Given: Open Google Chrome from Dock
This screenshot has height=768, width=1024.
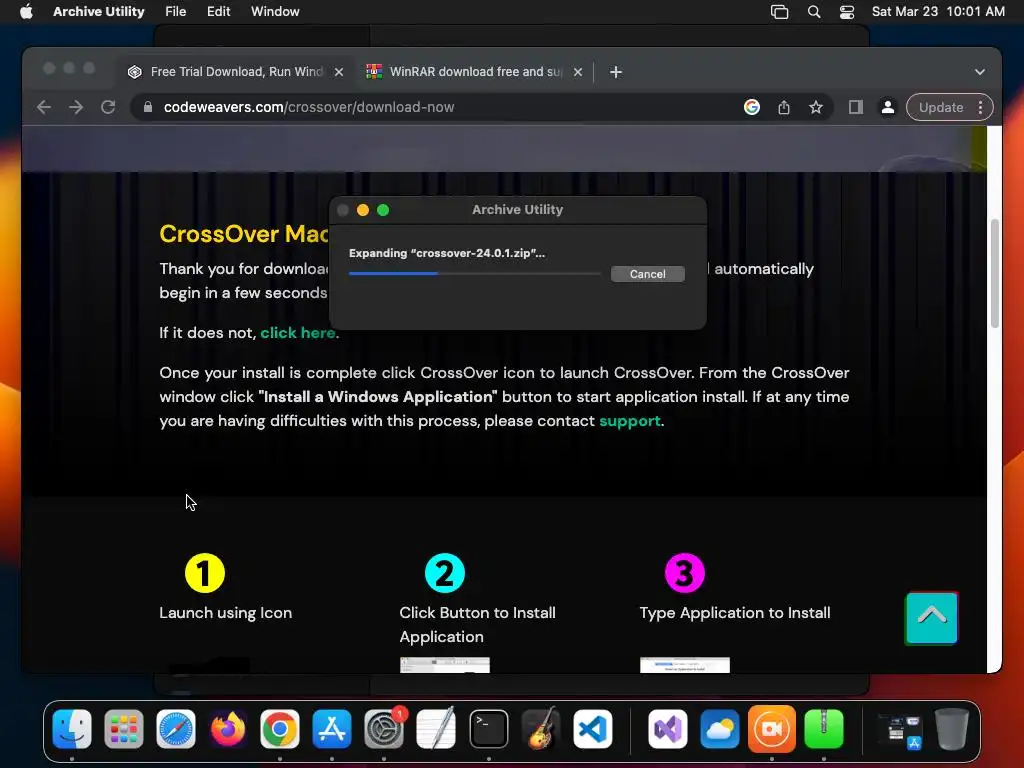Looking at the screenshot, I should [280, 729].
